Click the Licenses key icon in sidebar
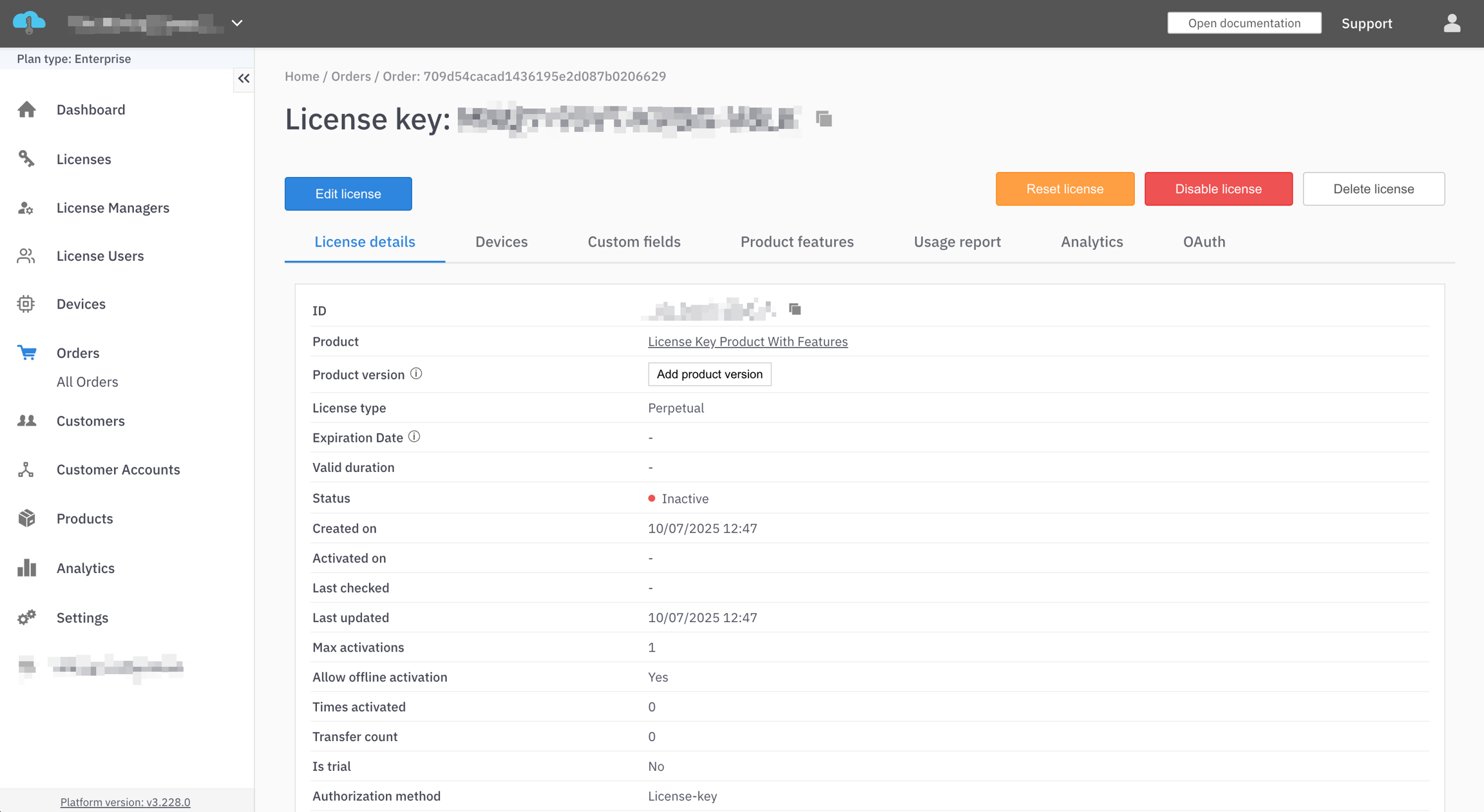 tap(26, 158)
